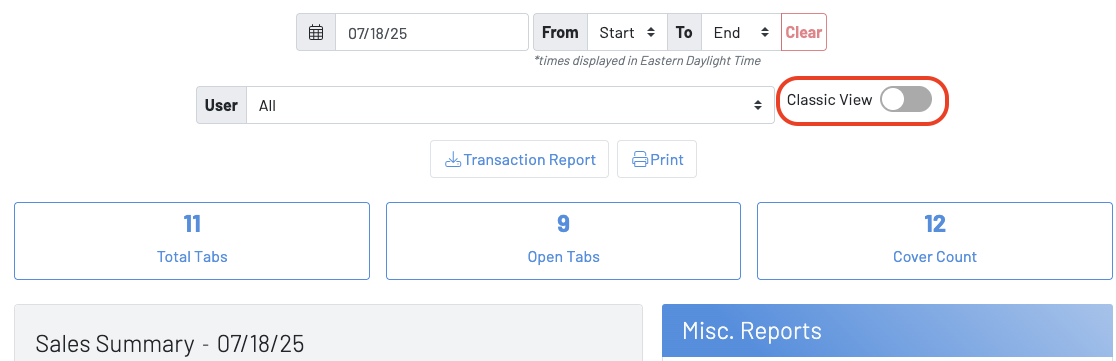Open the Open Tabs card

click(563, 241)
